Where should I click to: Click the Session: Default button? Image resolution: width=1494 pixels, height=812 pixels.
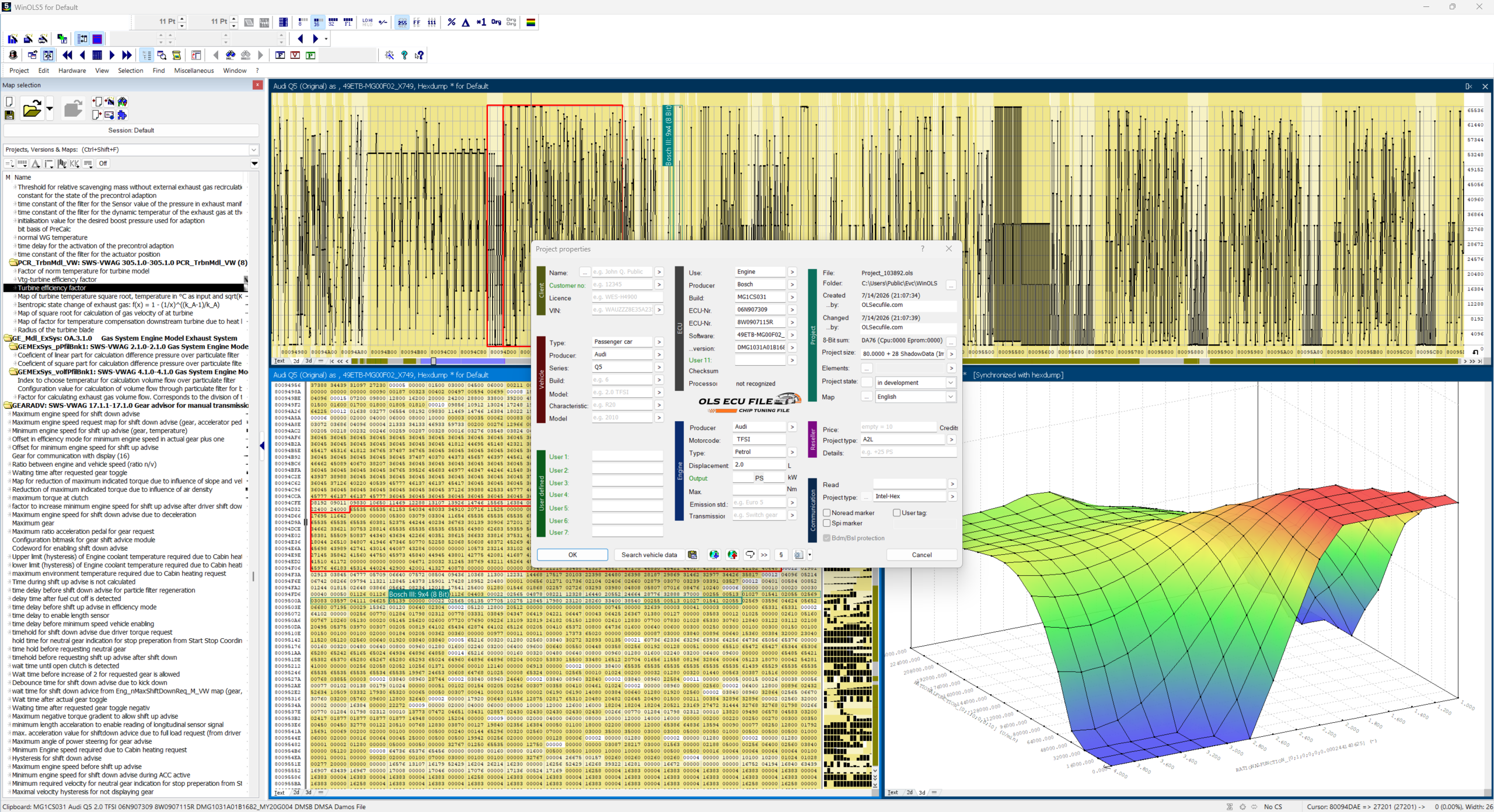tap(131, 130)
